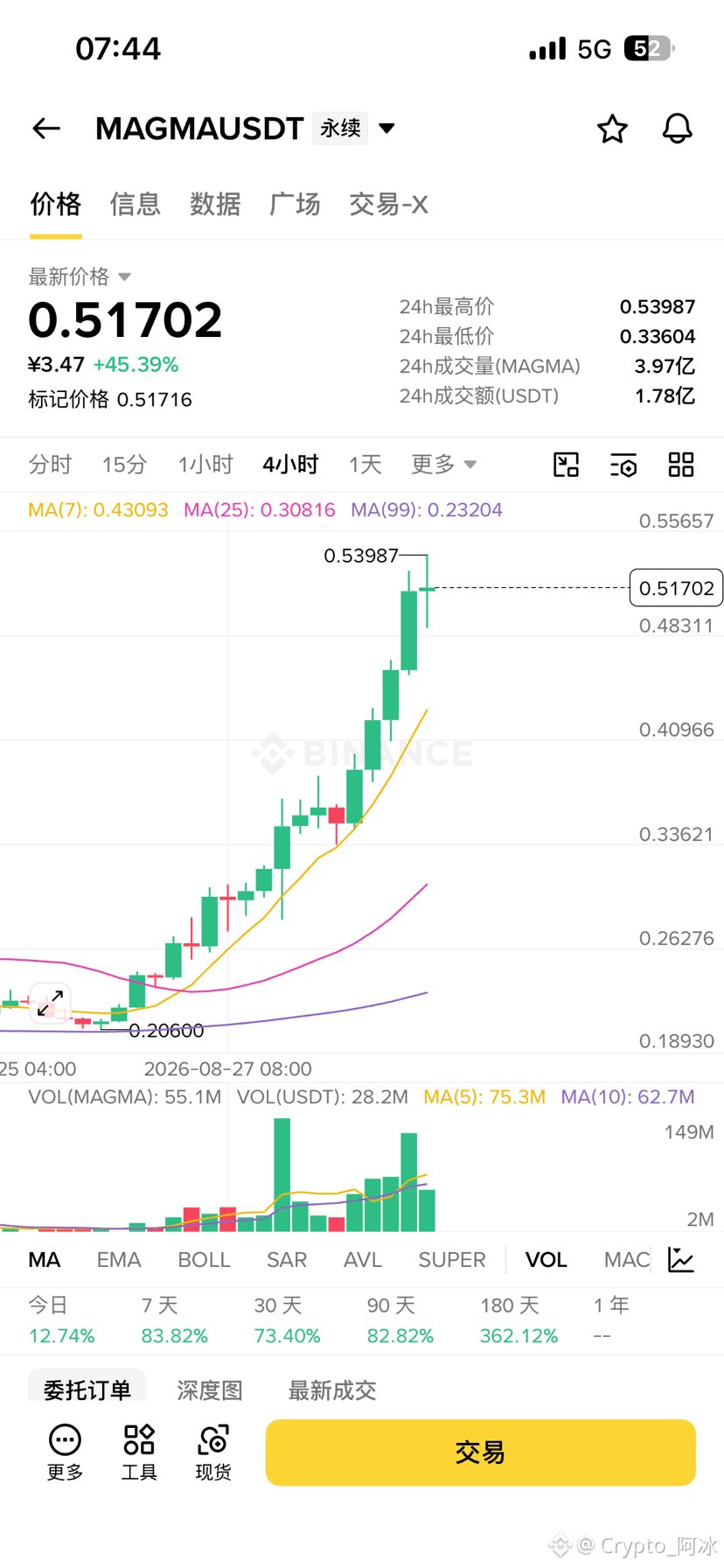Tap the 标记价格 0.51716 text
Viewport: 724px width, 1568px height.
pyautogui.click(x=110, y=400)
